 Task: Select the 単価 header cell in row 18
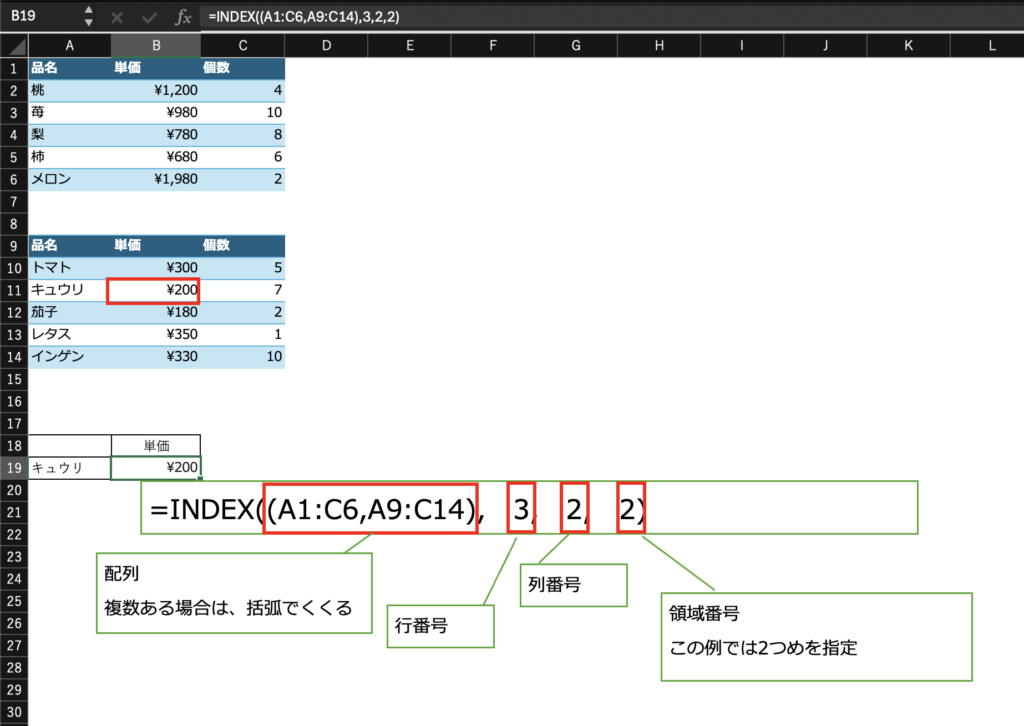155,445
